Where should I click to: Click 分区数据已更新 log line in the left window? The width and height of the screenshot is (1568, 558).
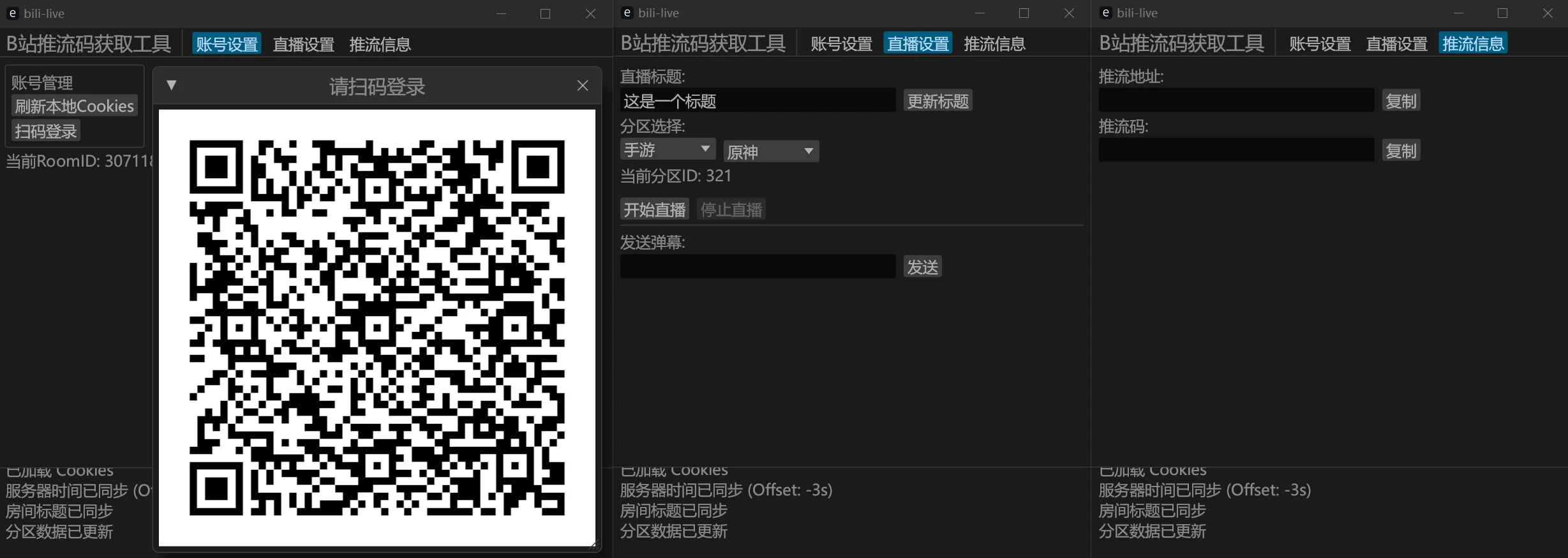click(x=59, y=532)
